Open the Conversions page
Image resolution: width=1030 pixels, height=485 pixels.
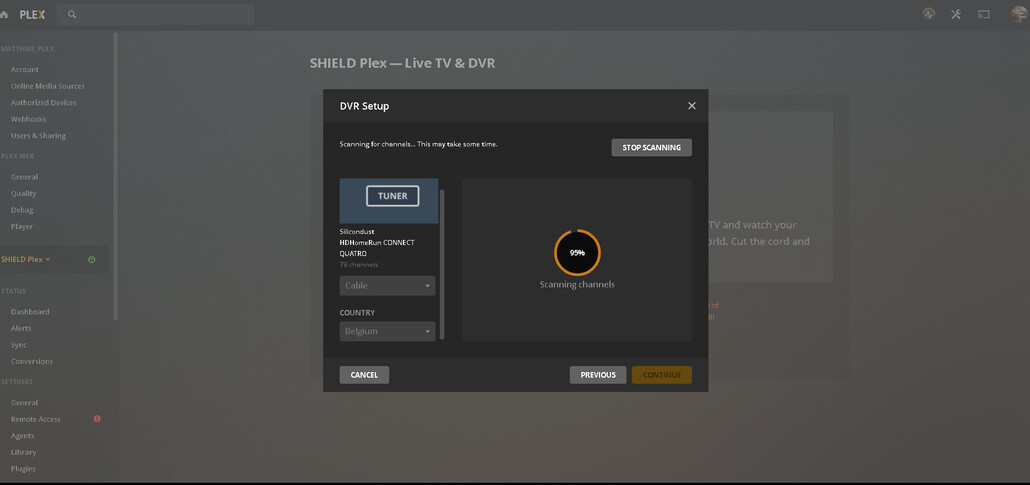pos(32,361)
